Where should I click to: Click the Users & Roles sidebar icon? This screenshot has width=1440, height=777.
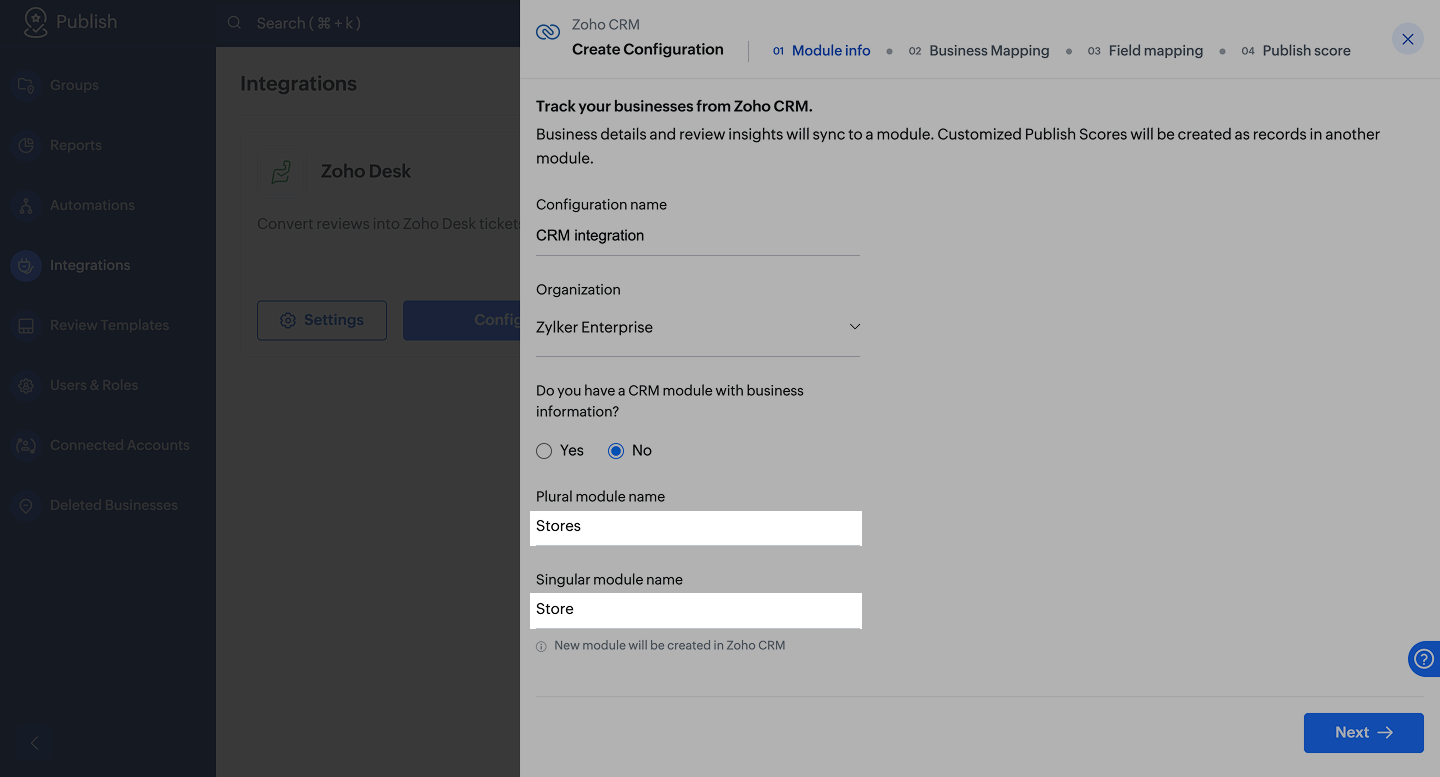(26, 385)
